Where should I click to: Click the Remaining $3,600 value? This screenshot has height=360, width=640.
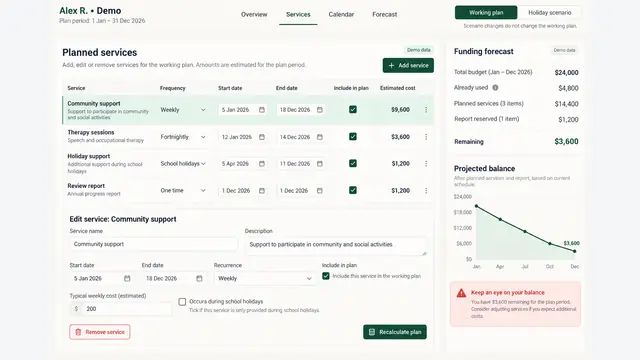coord(566,142)
